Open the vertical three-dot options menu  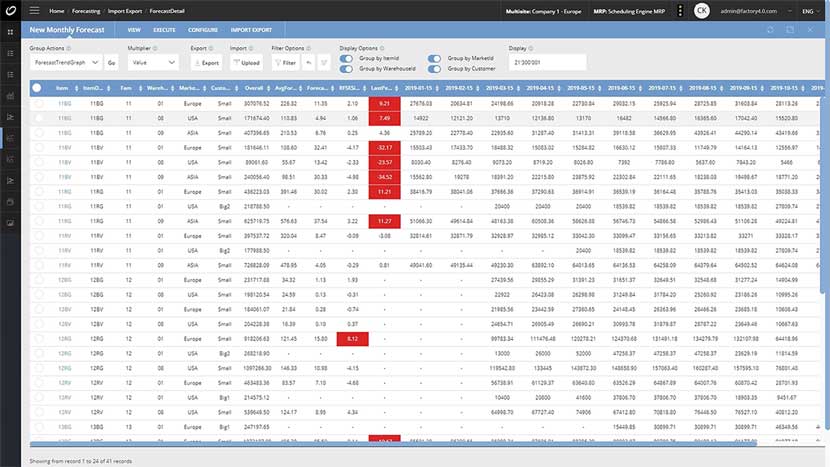tap(680, 11)
